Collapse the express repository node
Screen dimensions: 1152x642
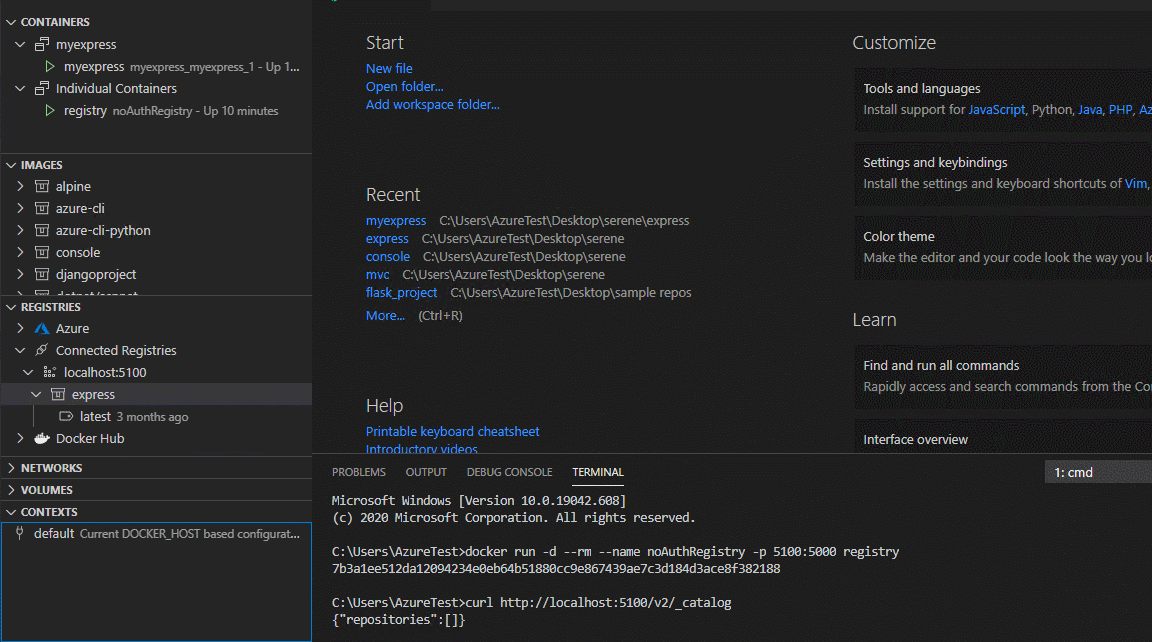(36, 394)
